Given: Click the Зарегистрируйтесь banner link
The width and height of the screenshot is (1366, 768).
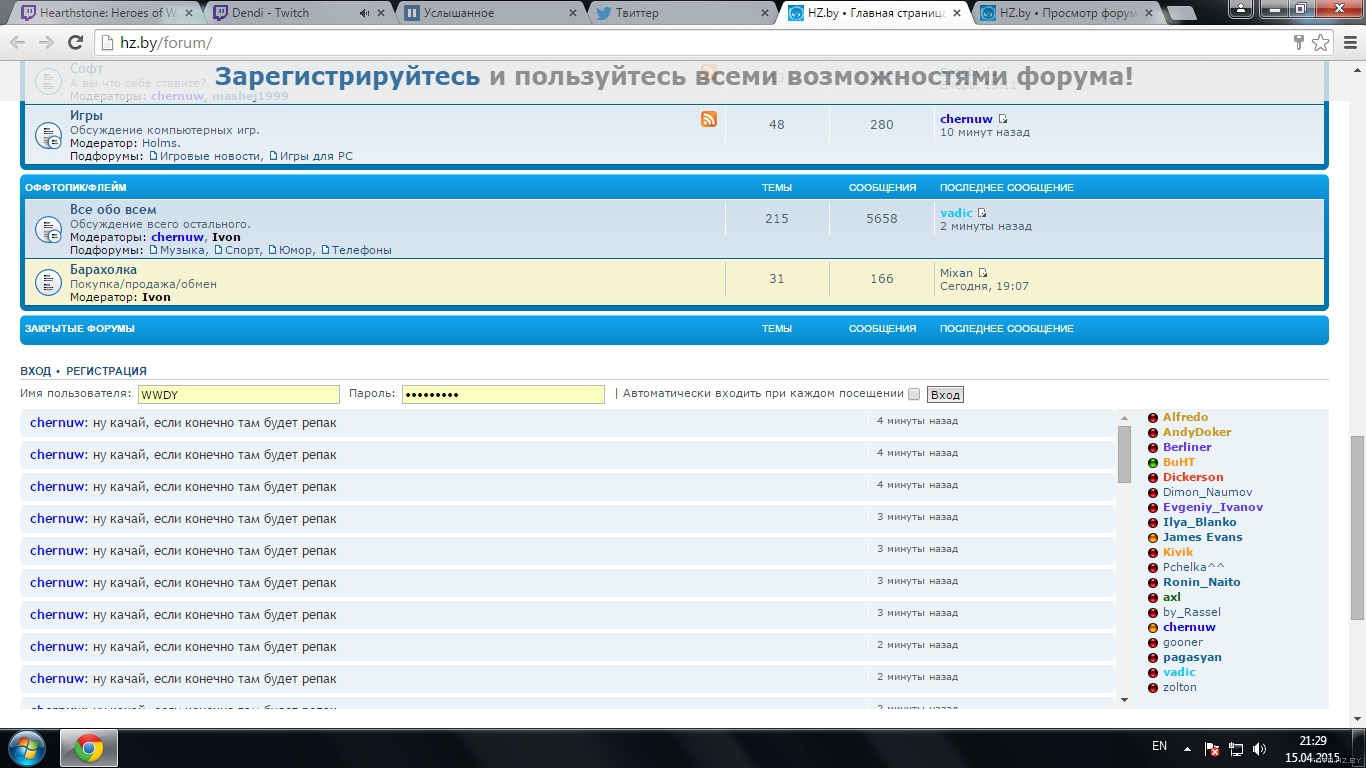Looking at the screenshot, I should coord(347,77).
